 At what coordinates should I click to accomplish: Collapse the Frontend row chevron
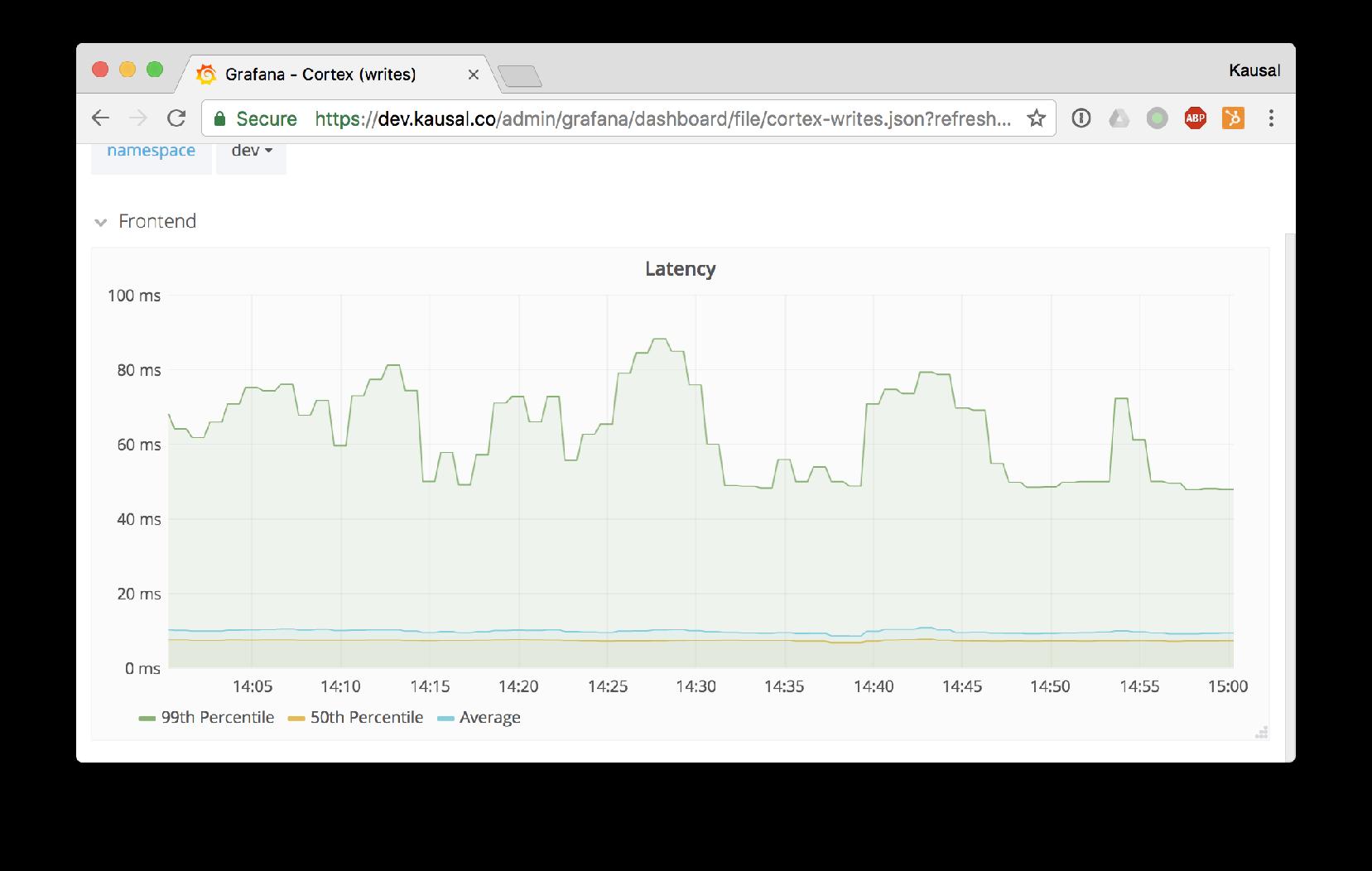101,222
